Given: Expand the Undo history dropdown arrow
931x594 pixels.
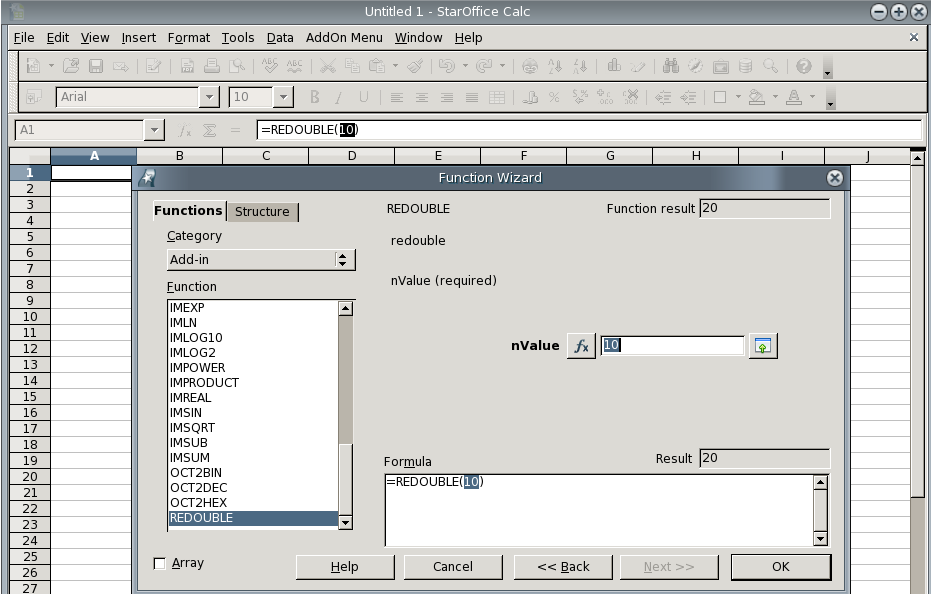Looking at the screenshot, I should point(465,66).
